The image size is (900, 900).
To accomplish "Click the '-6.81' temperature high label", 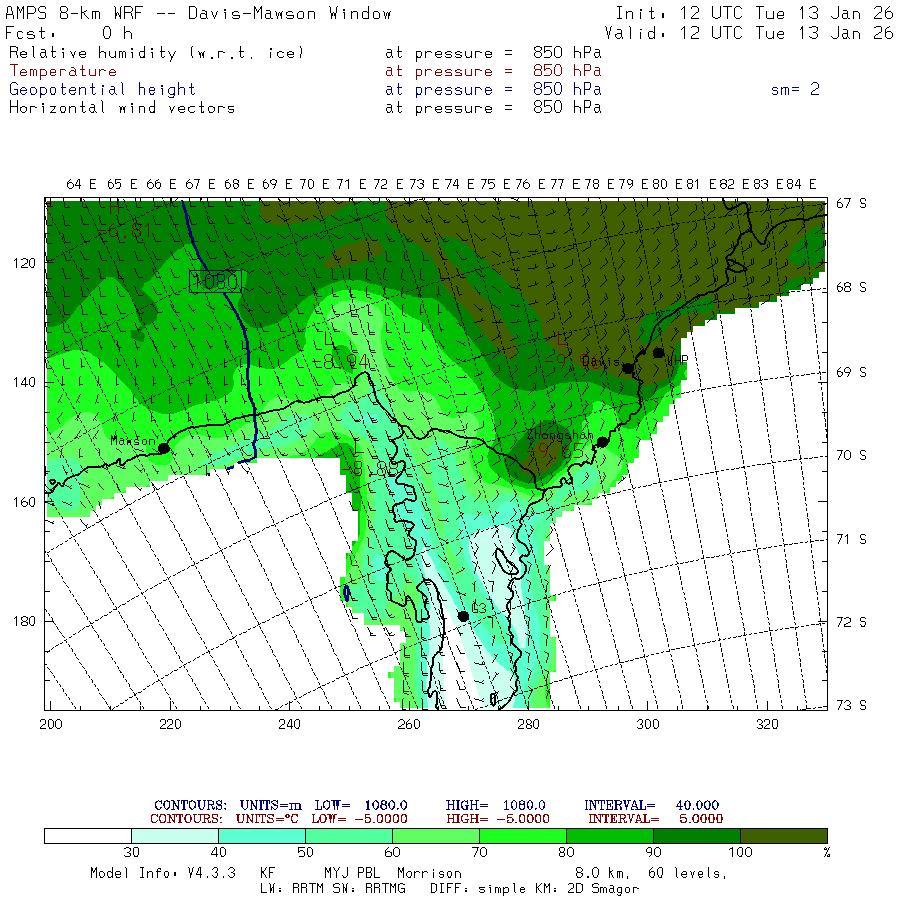I will 125,231.
